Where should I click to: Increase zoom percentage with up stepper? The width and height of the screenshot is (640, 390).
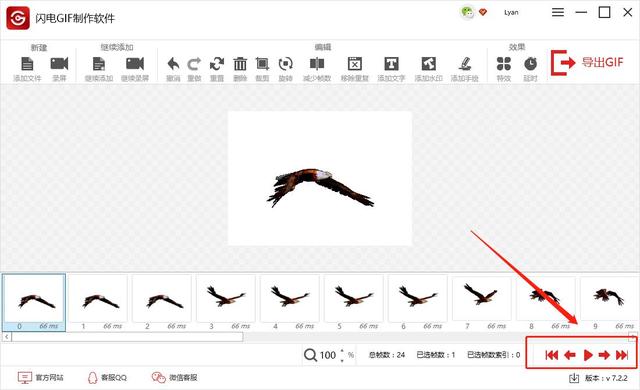tap(342, 351)
